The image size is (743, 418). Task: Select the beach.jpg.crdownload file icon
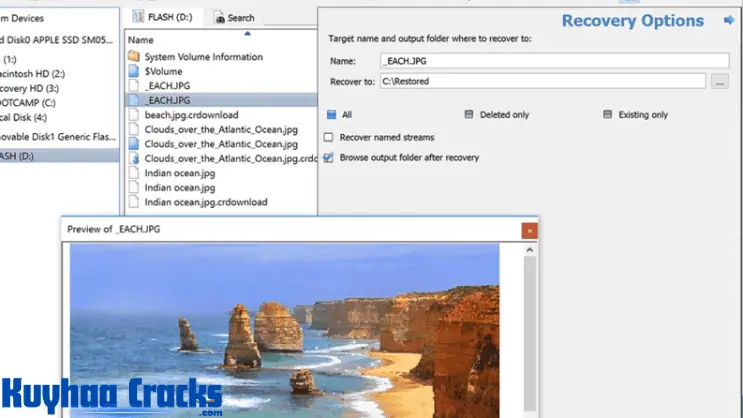[134, 115]
